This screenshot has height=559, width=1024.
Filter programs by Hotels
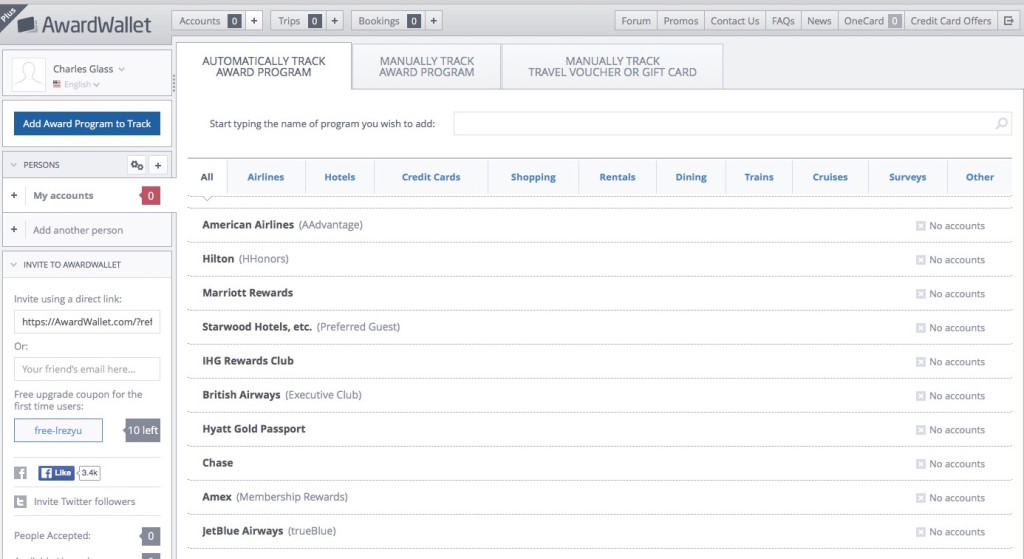[340, 177]
